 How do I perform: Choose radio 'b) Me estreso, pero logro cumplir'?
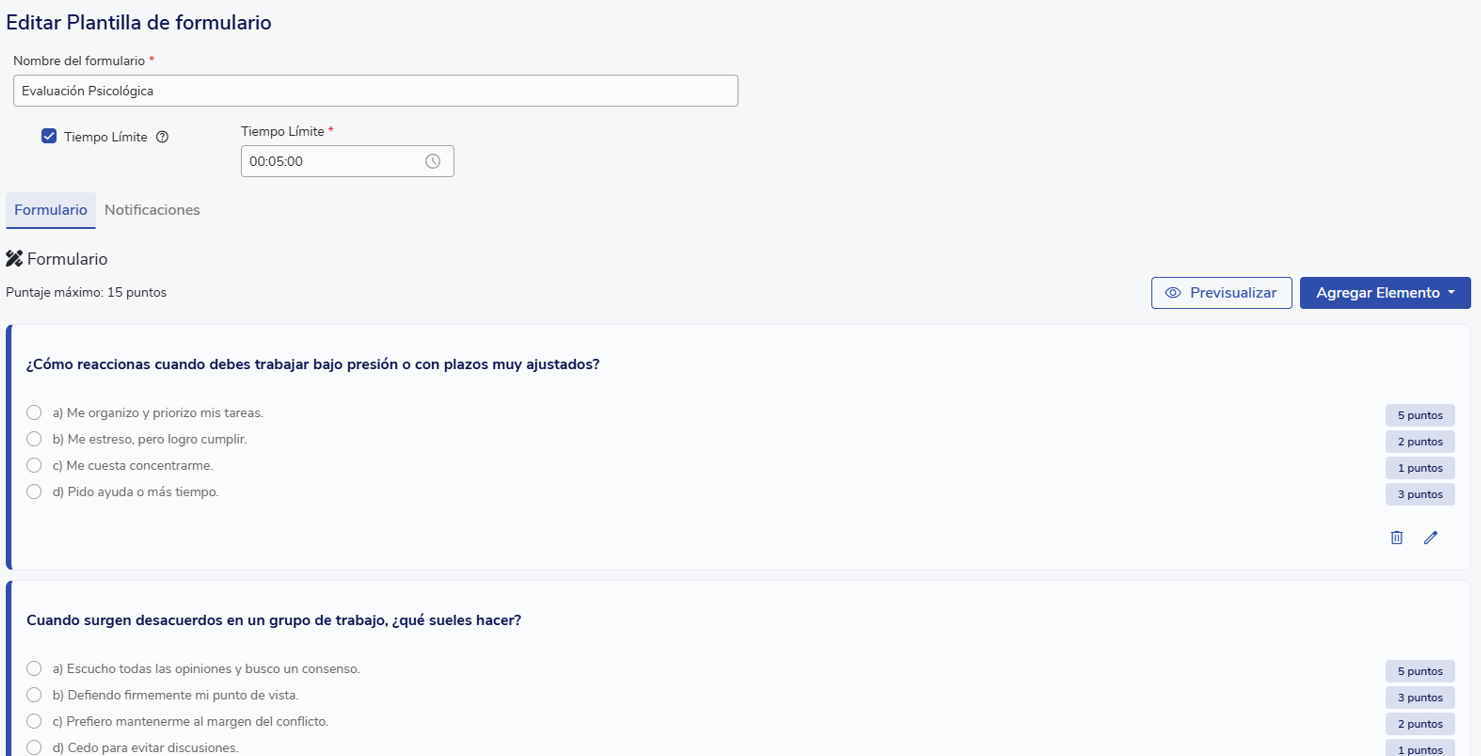click(34, 439)
